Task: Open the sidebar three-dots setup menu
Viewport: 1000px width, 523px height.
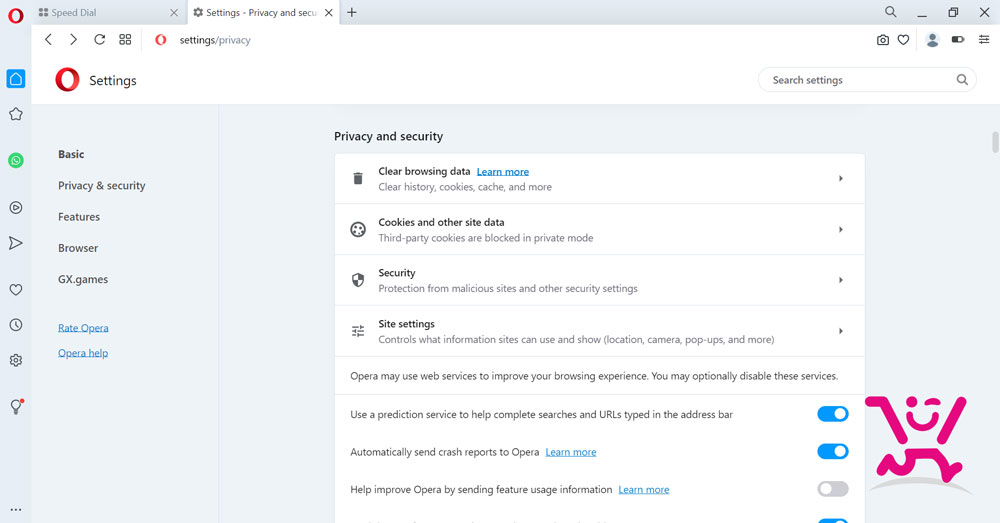Action: click(x=16, y=510)
